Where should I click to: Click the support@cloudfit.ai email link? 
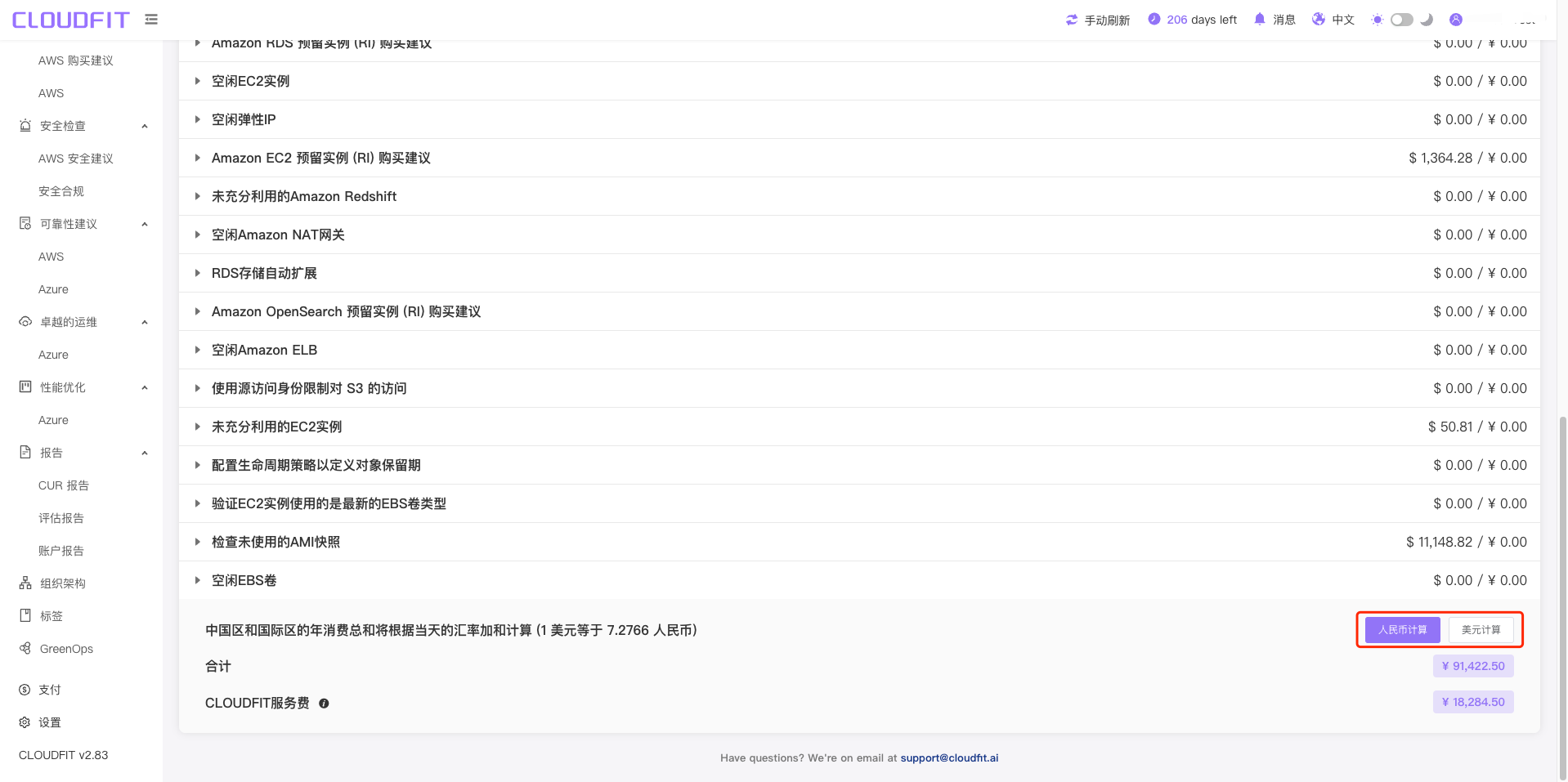pos(949,758)
